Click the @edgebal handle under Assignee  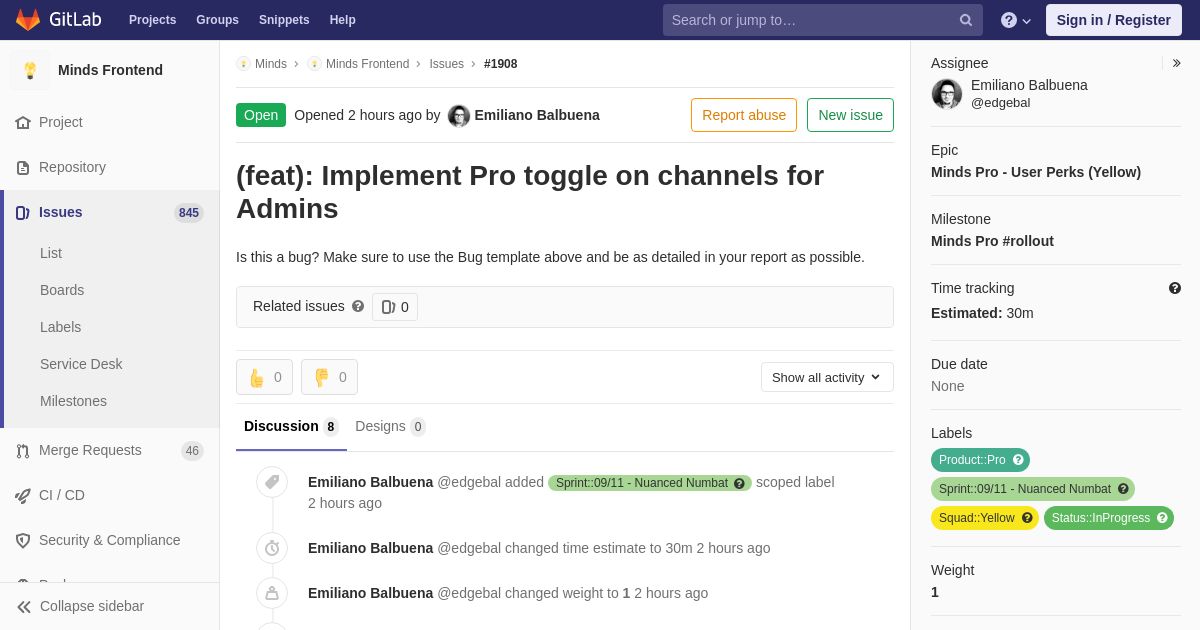click(1000, 103)
